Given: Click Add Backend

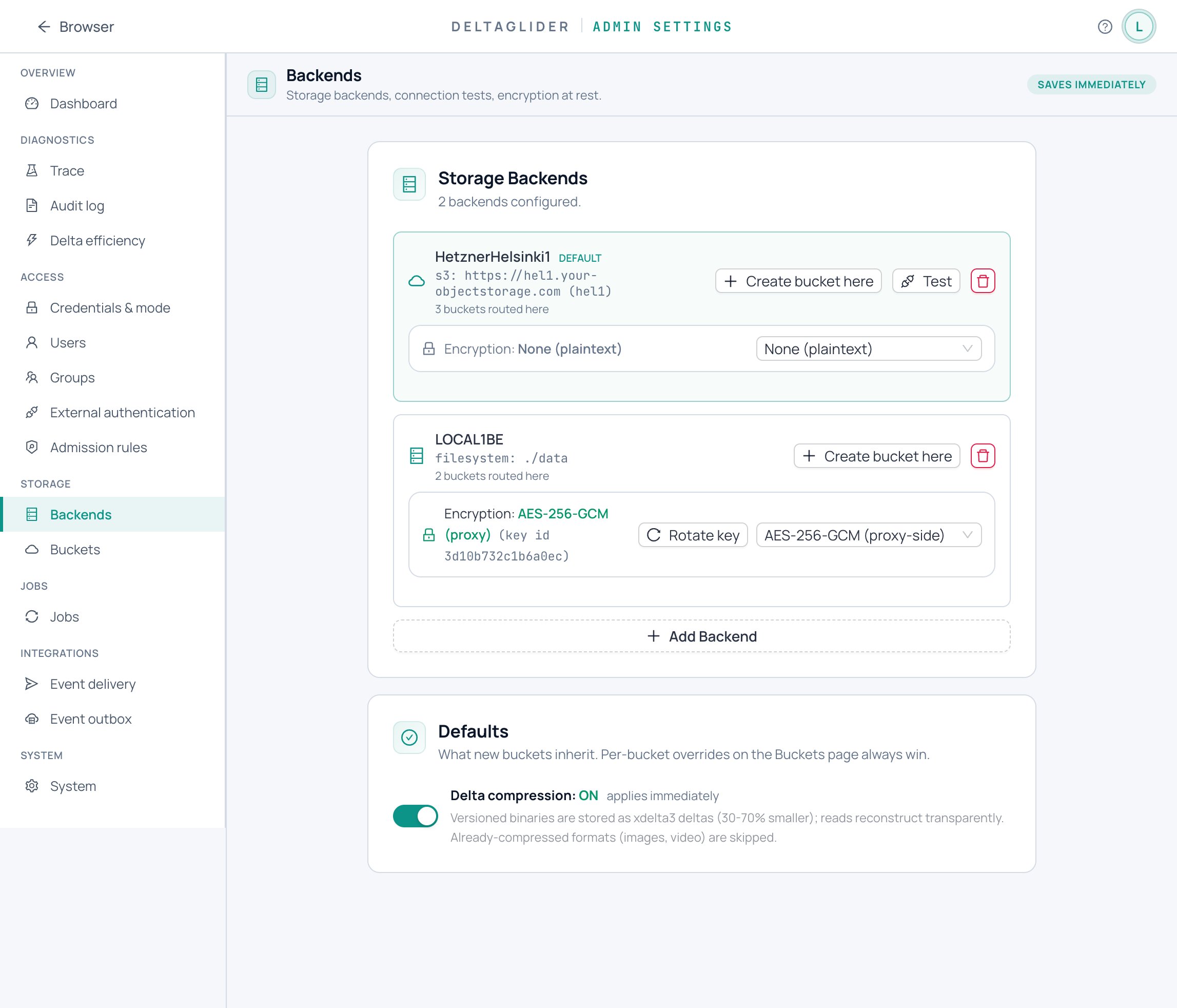Looking at the screenshot, I should coord(701,636).
